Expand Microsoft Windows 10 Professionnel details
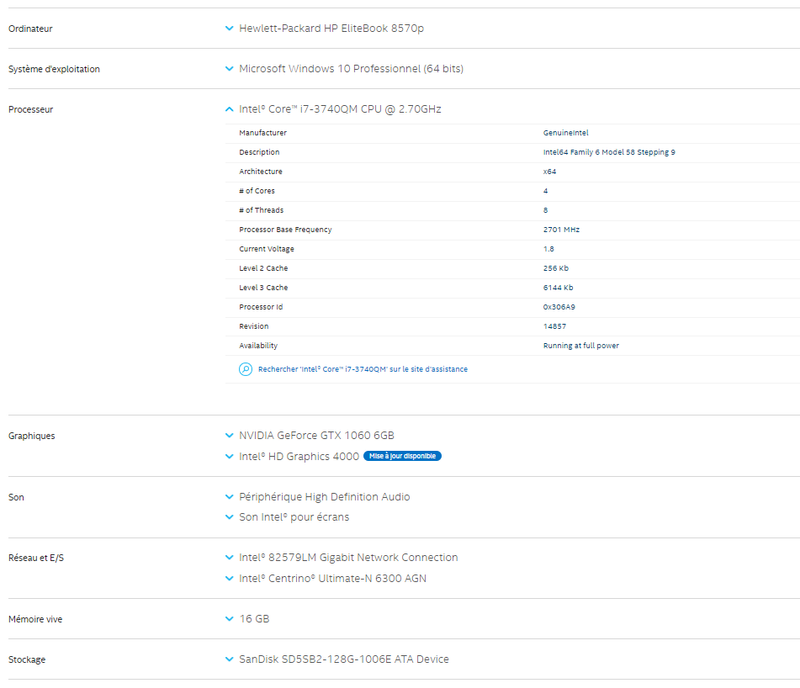Image resolution: width=800 pixels, height=688 pixels. click(x=229, y=69)
